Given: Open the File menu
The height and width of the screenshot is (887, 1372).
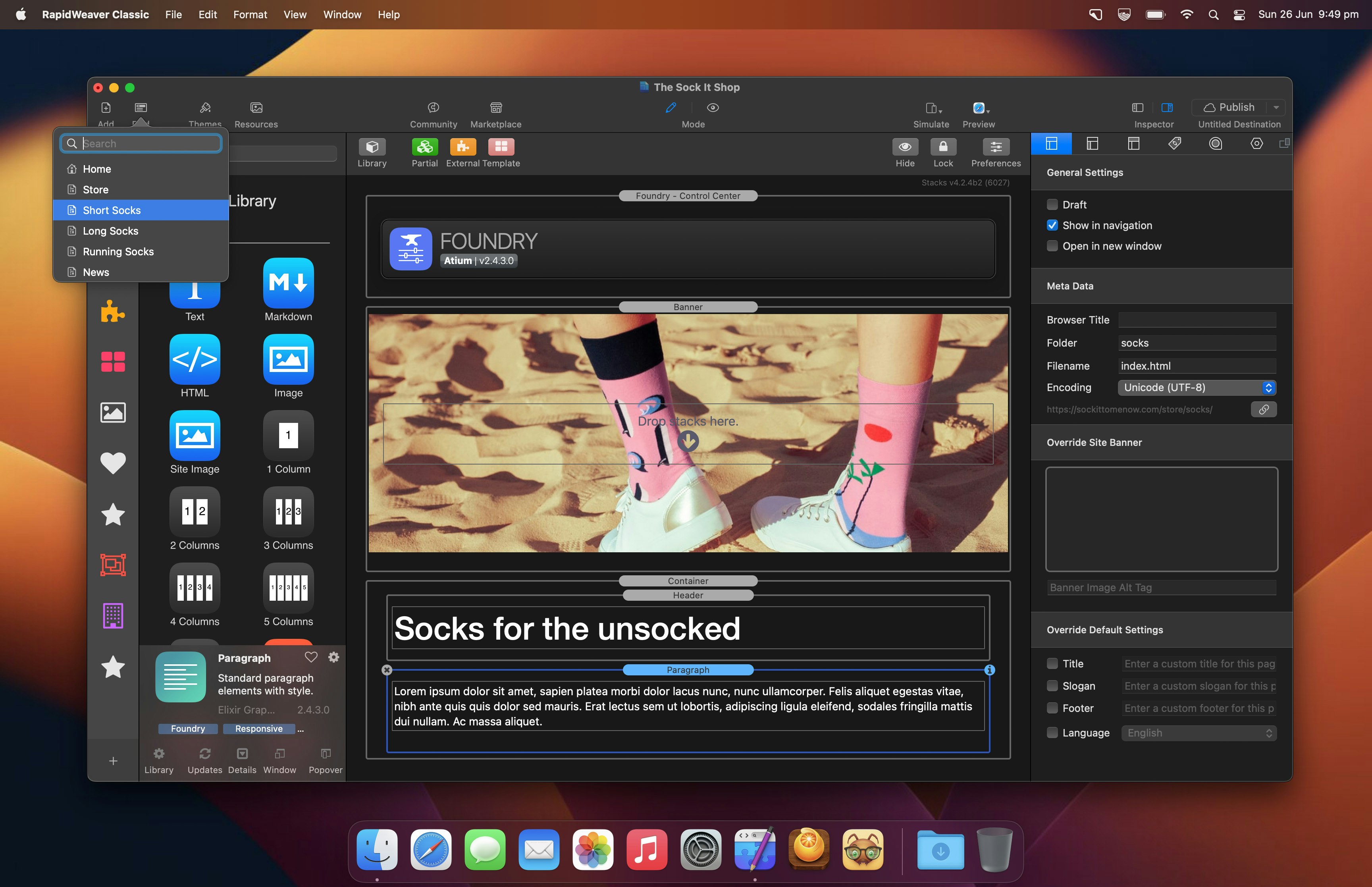Looking at the screenshot, I should 173,14.
